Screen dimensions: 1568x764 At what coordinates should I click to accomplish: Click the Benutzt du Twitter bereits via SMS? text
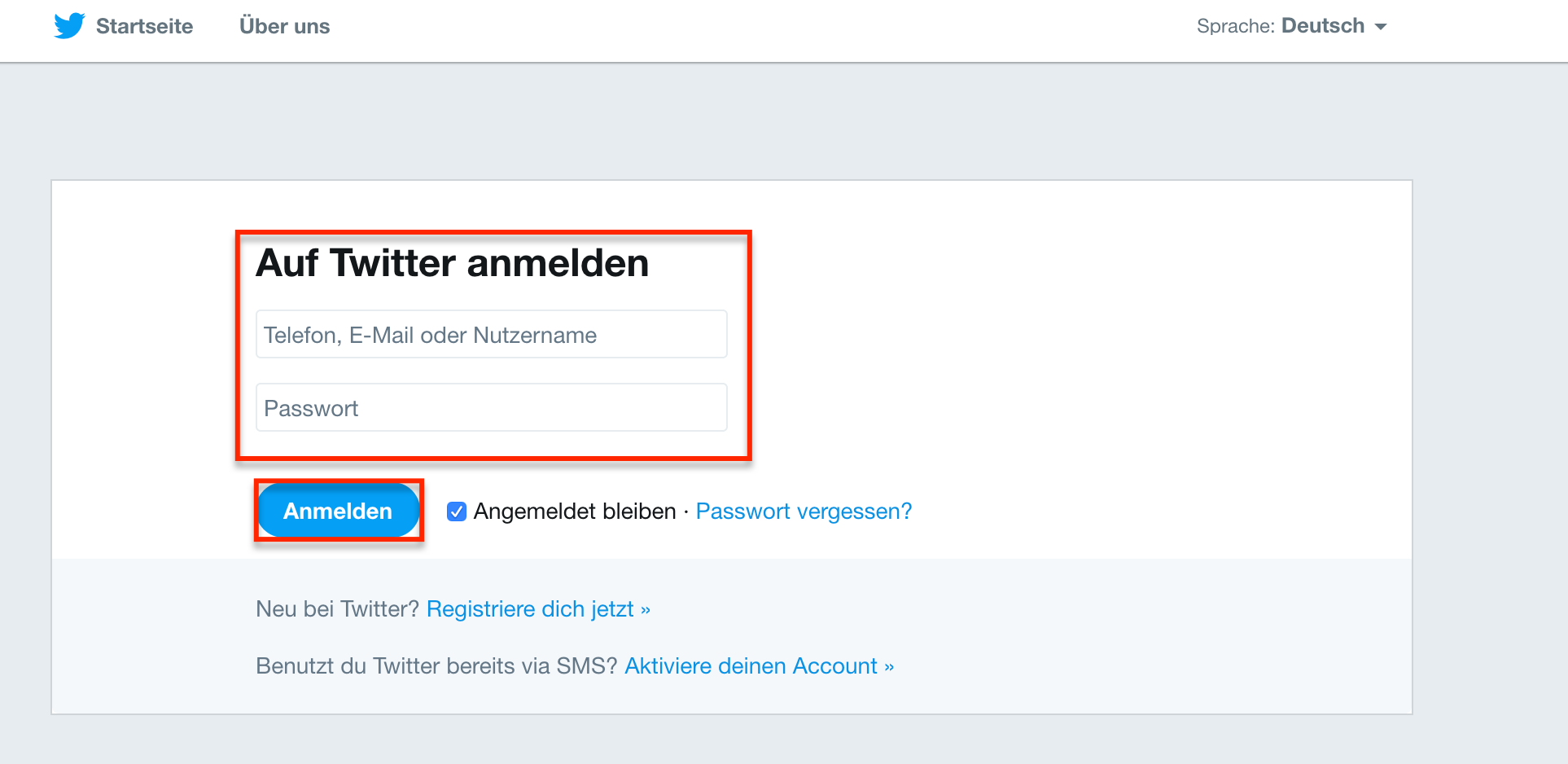436,666
